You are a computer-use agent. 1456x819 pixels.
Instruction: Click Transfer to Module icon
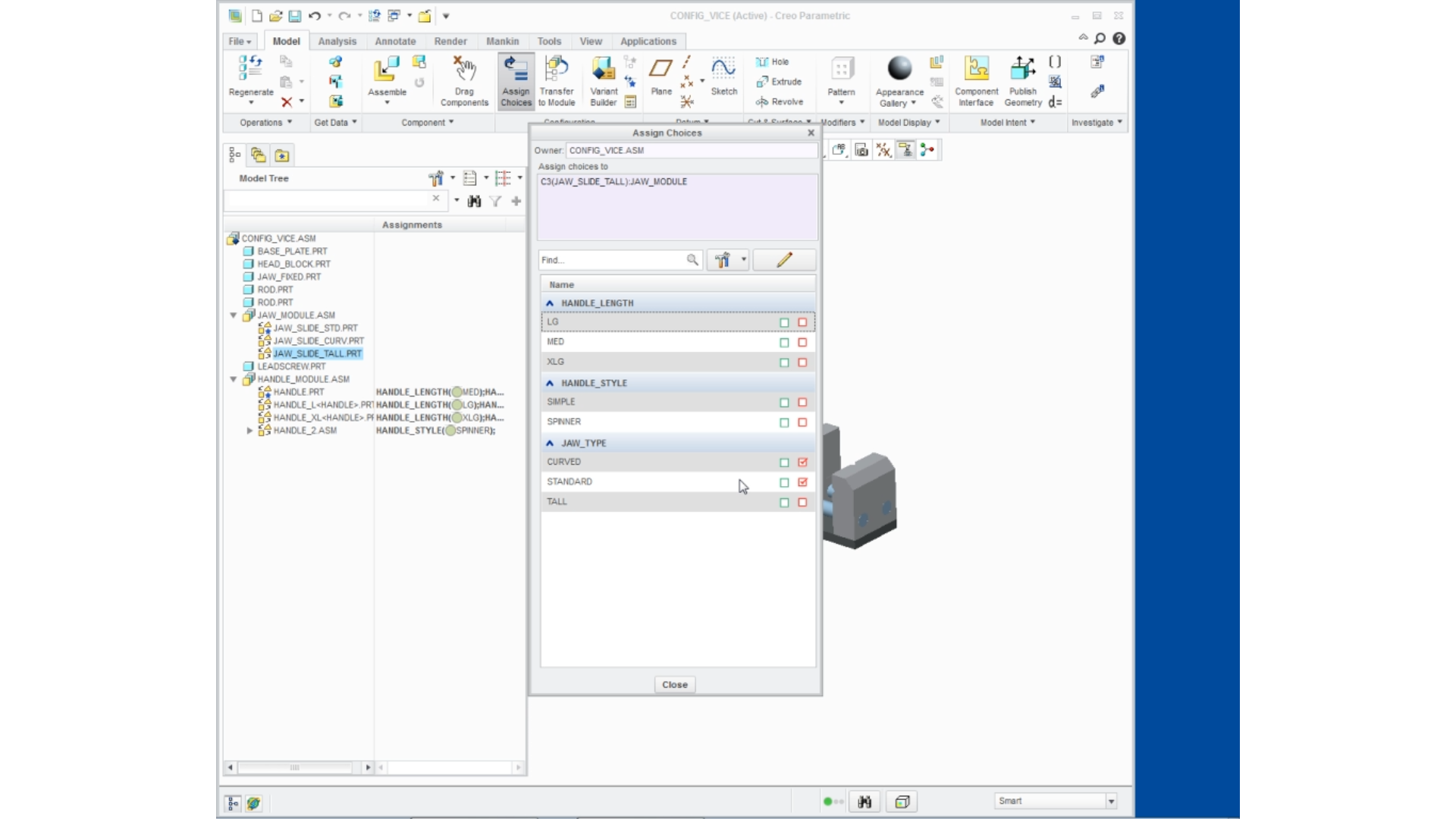[x=557, y=69]
